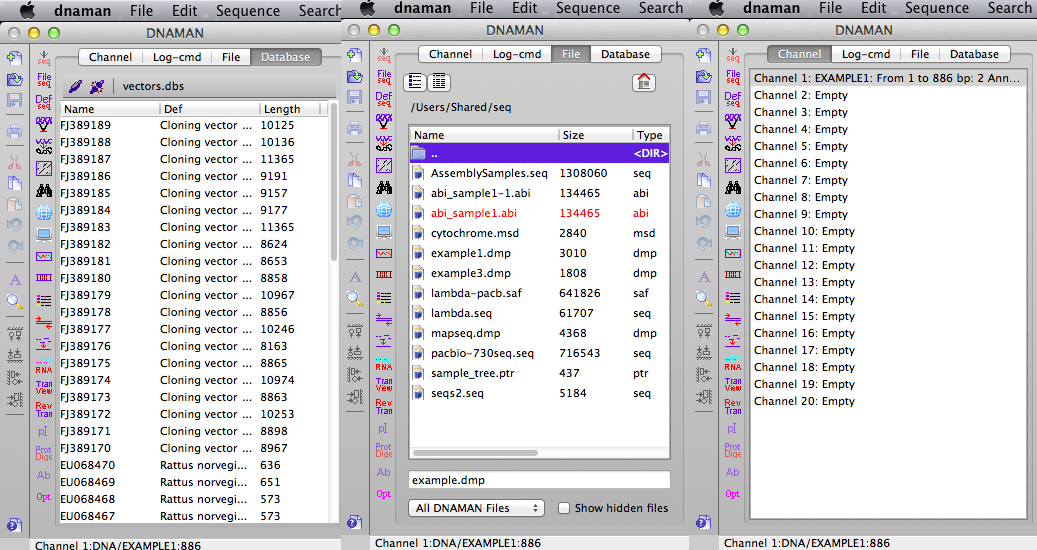Enable the Show hidden files checkbox
Screen dimensions: 1037x550
tap(564, 508)
